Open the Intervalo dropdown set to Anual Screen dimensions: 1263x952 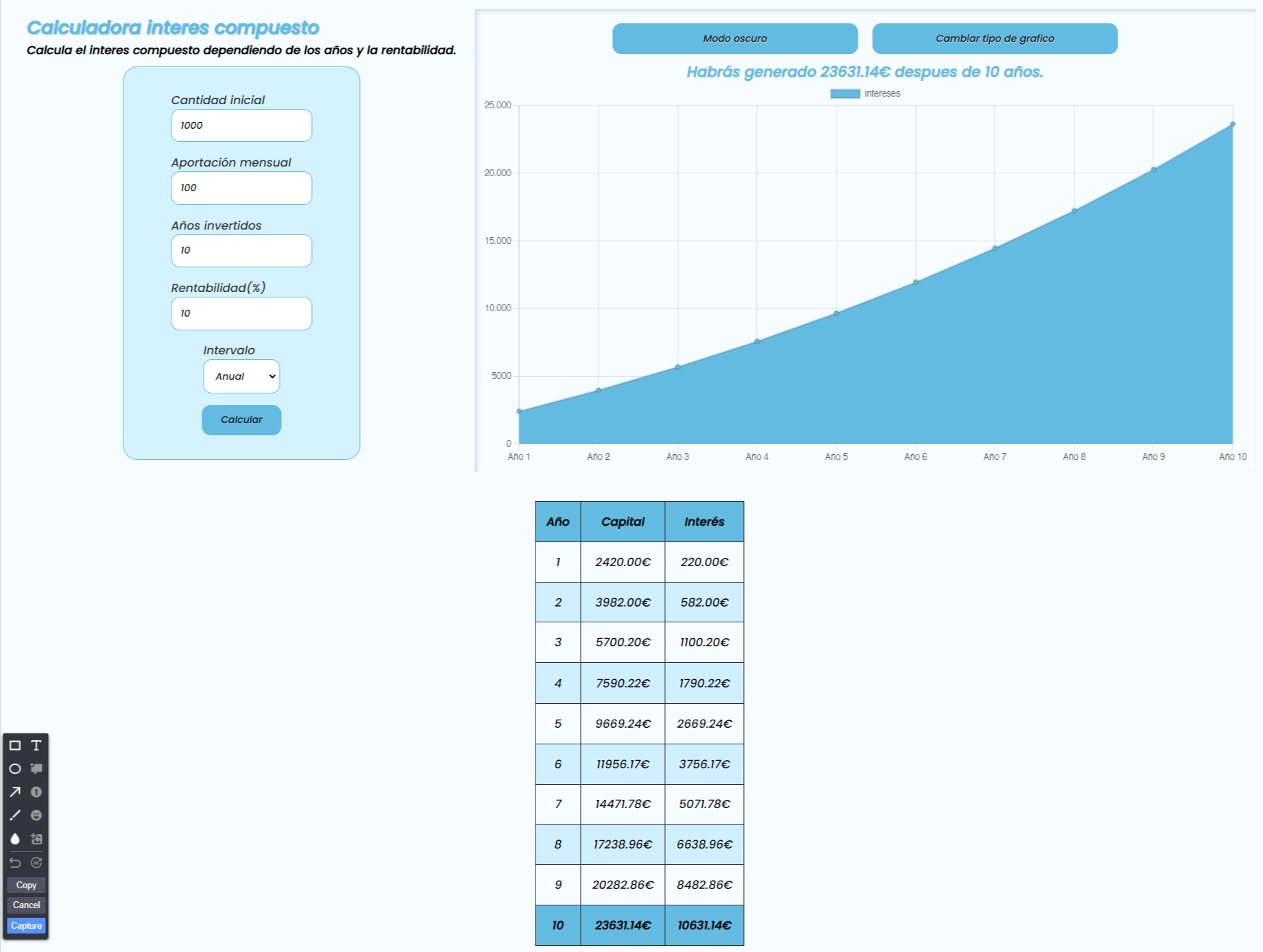(x=241, y=376)
